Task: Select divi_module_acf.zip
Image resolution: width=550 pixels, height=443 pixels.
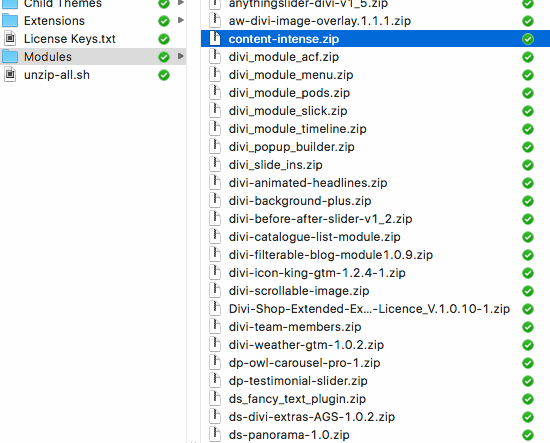Action: coord(284,57)
